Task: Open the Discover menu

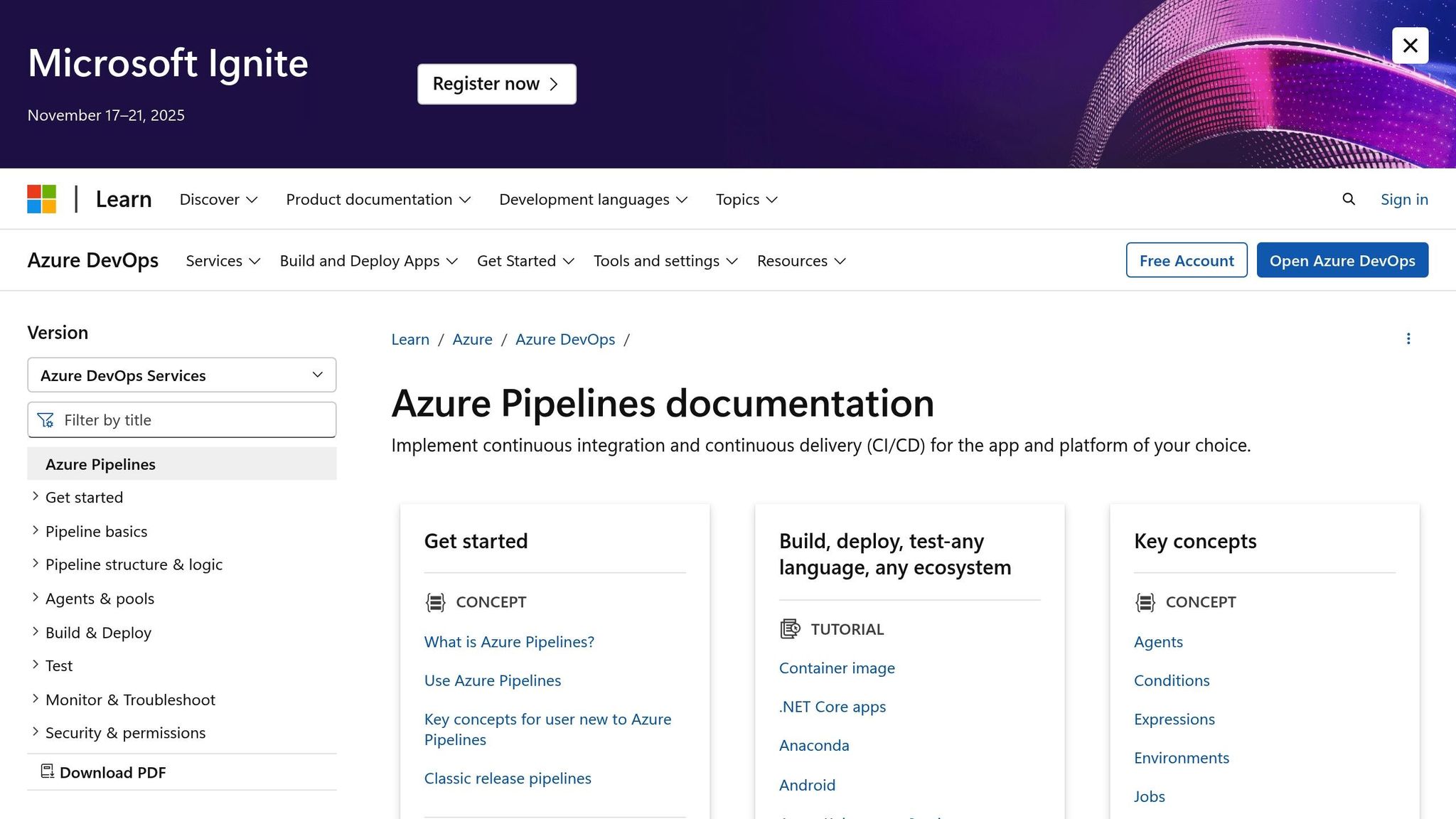Action: tap(218, 200)
